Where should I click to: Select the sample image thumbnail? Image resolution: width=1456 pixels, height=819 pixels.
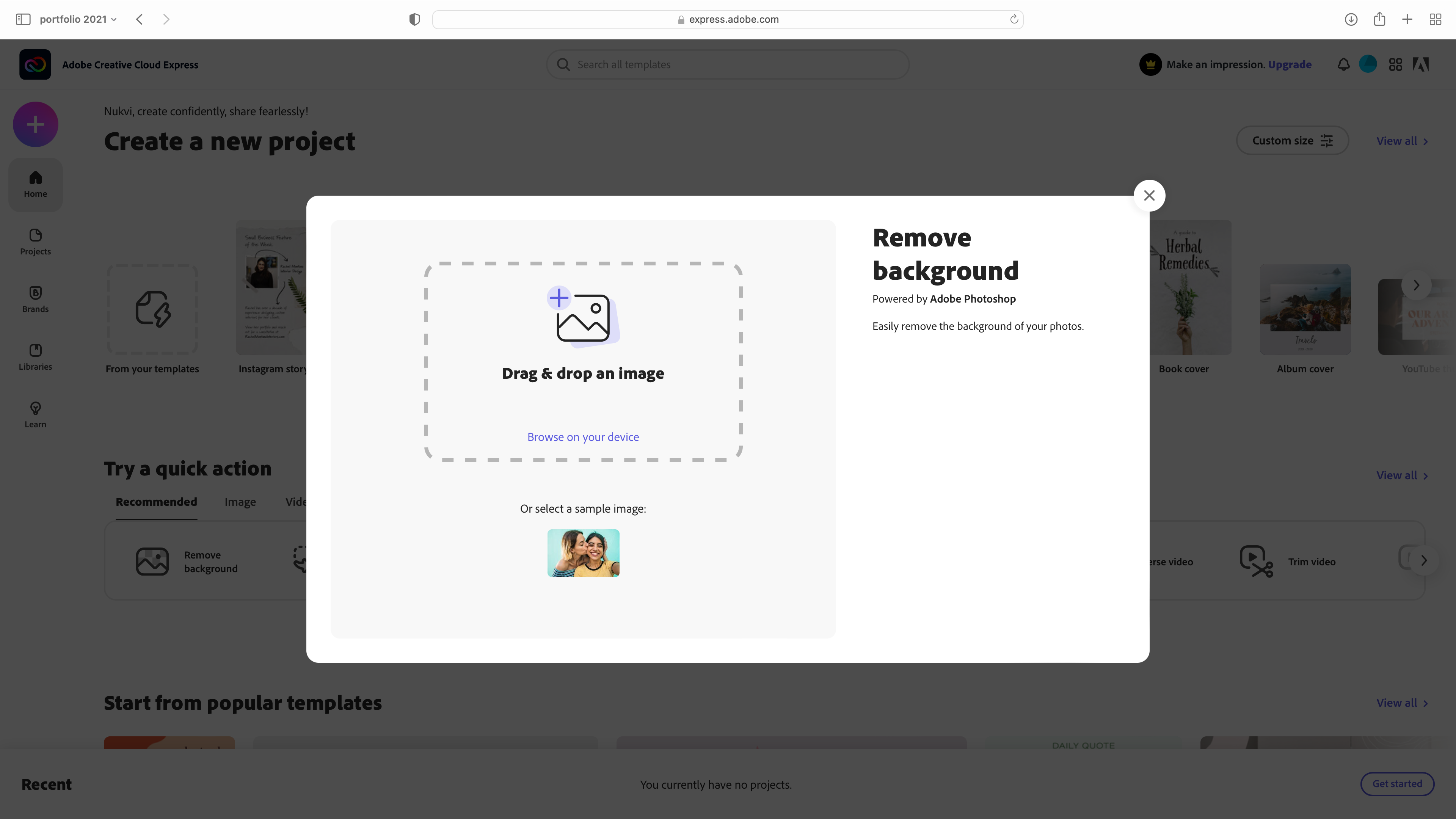pos(583,553)
